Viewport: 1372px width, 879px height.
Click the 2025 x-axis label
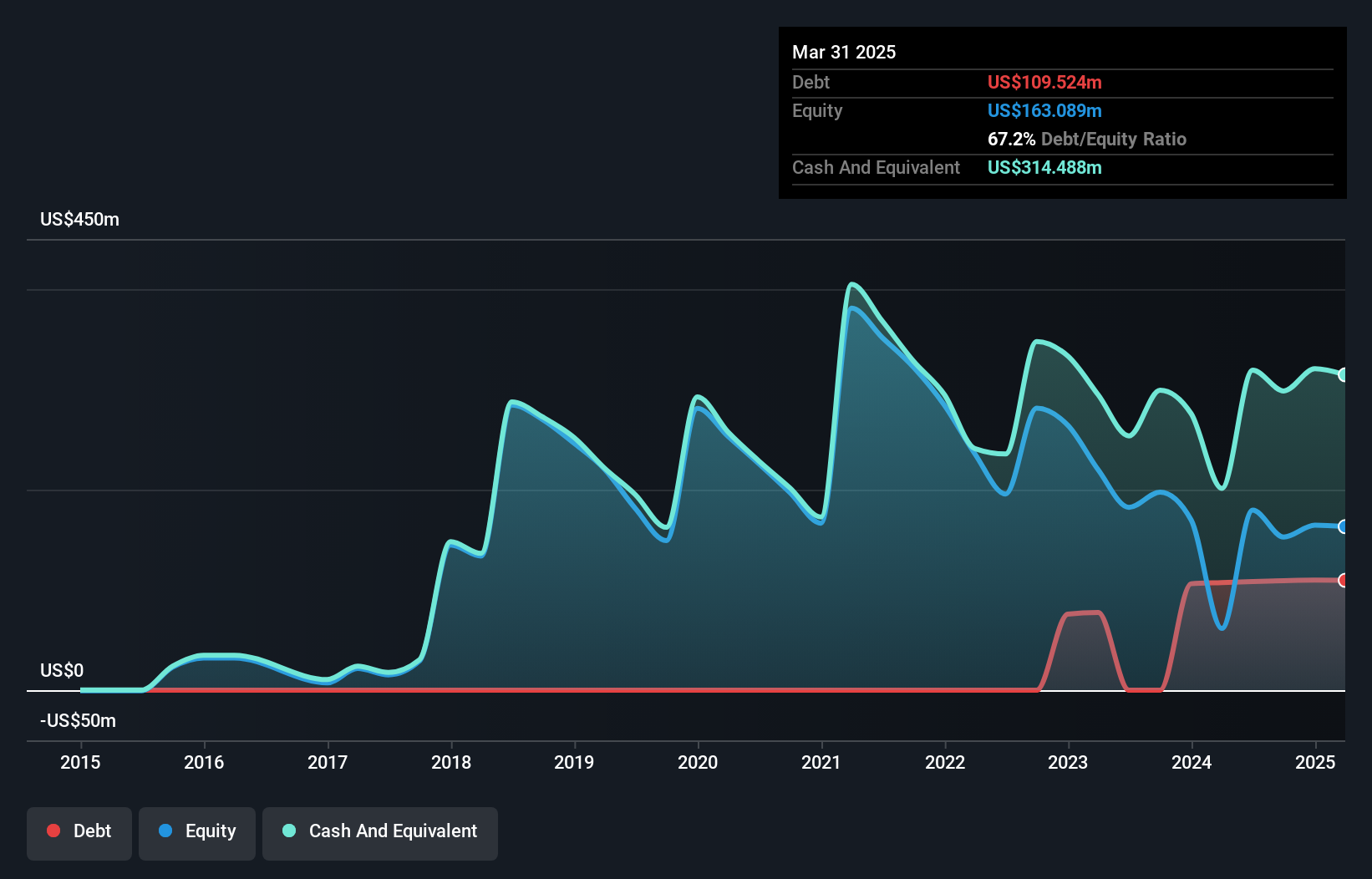coord(1315,762)
